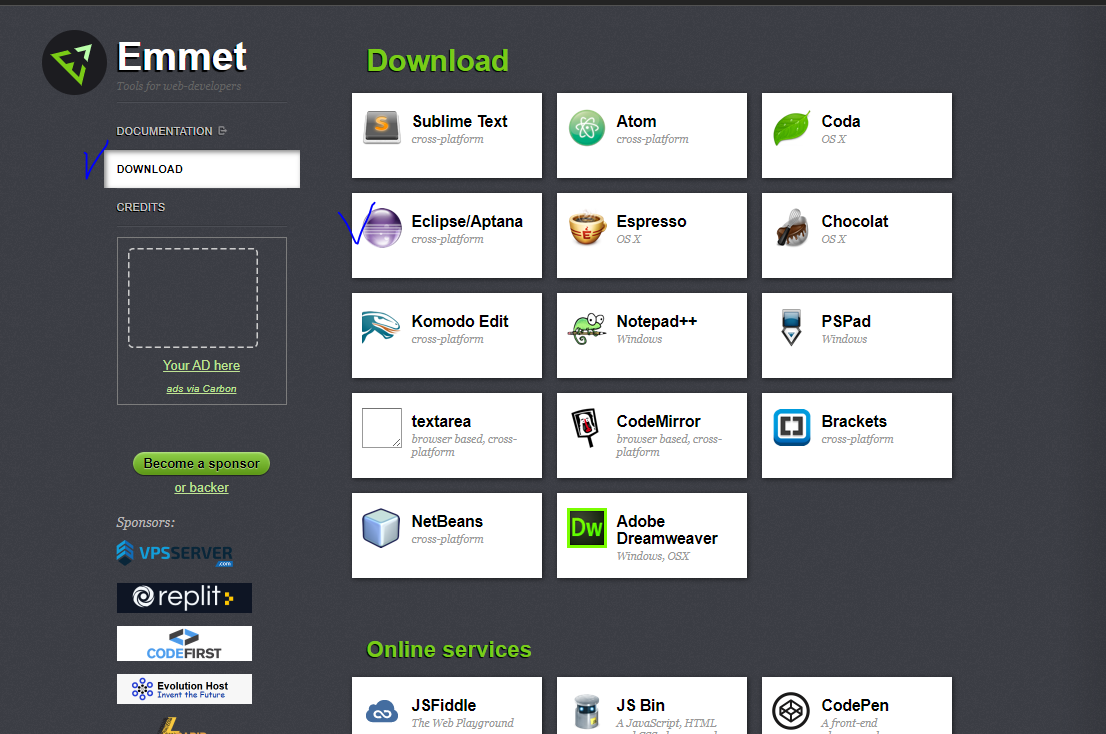Click the 'ads via Carbon' link

[201, 389]
